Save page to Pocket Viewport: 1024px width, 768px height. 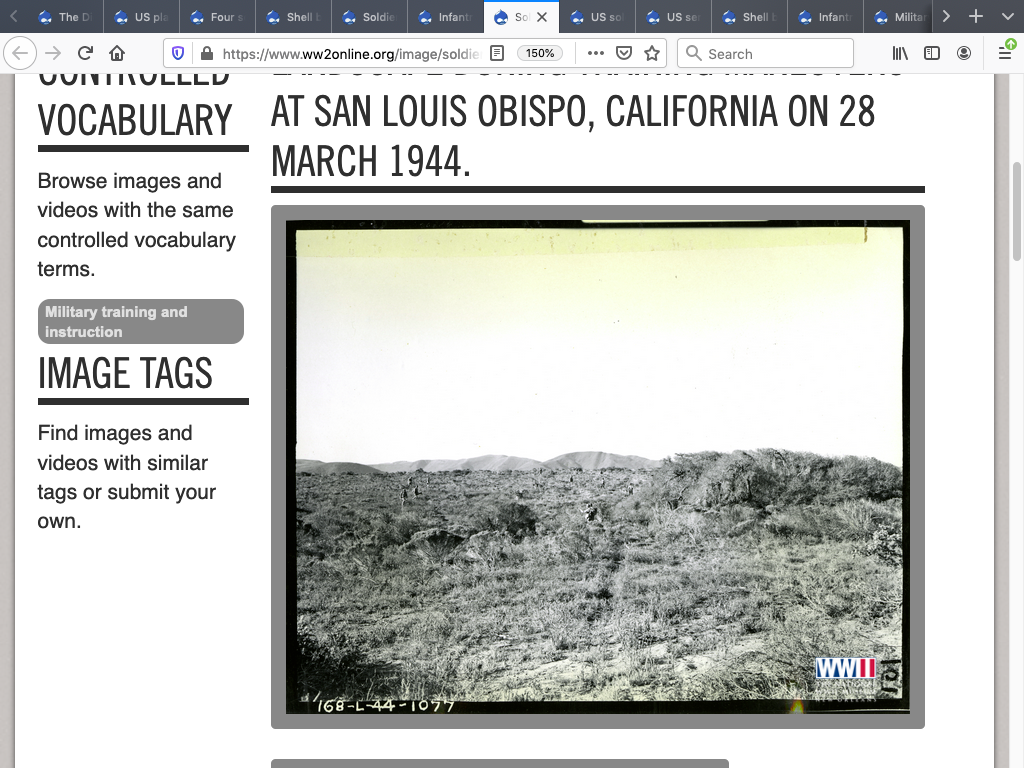click(x=624, y=54)
